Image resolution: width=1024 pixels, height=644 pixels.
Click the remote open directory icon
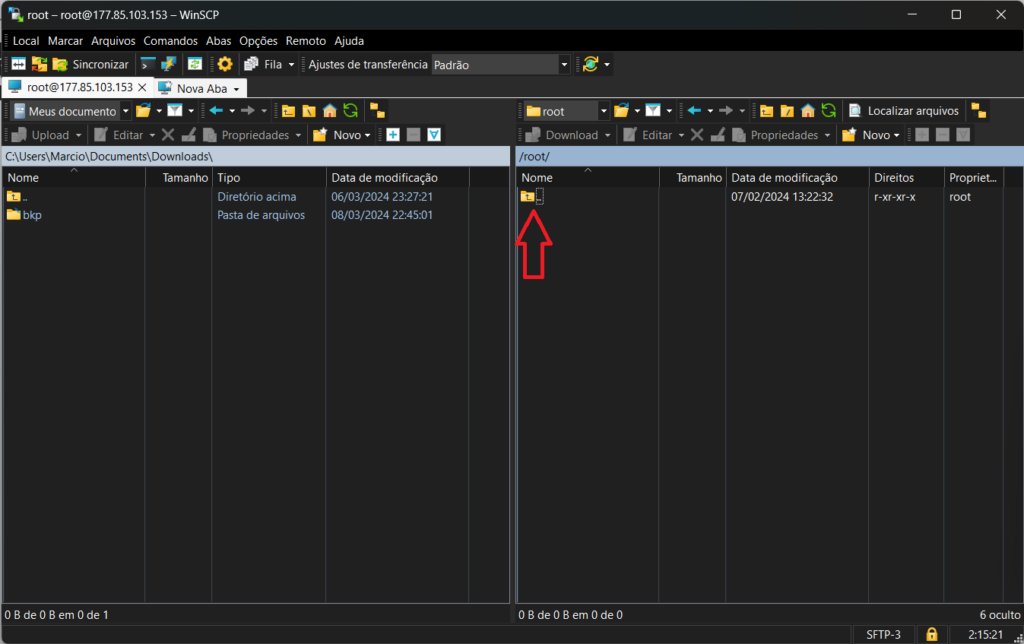[x=621, y=111]
